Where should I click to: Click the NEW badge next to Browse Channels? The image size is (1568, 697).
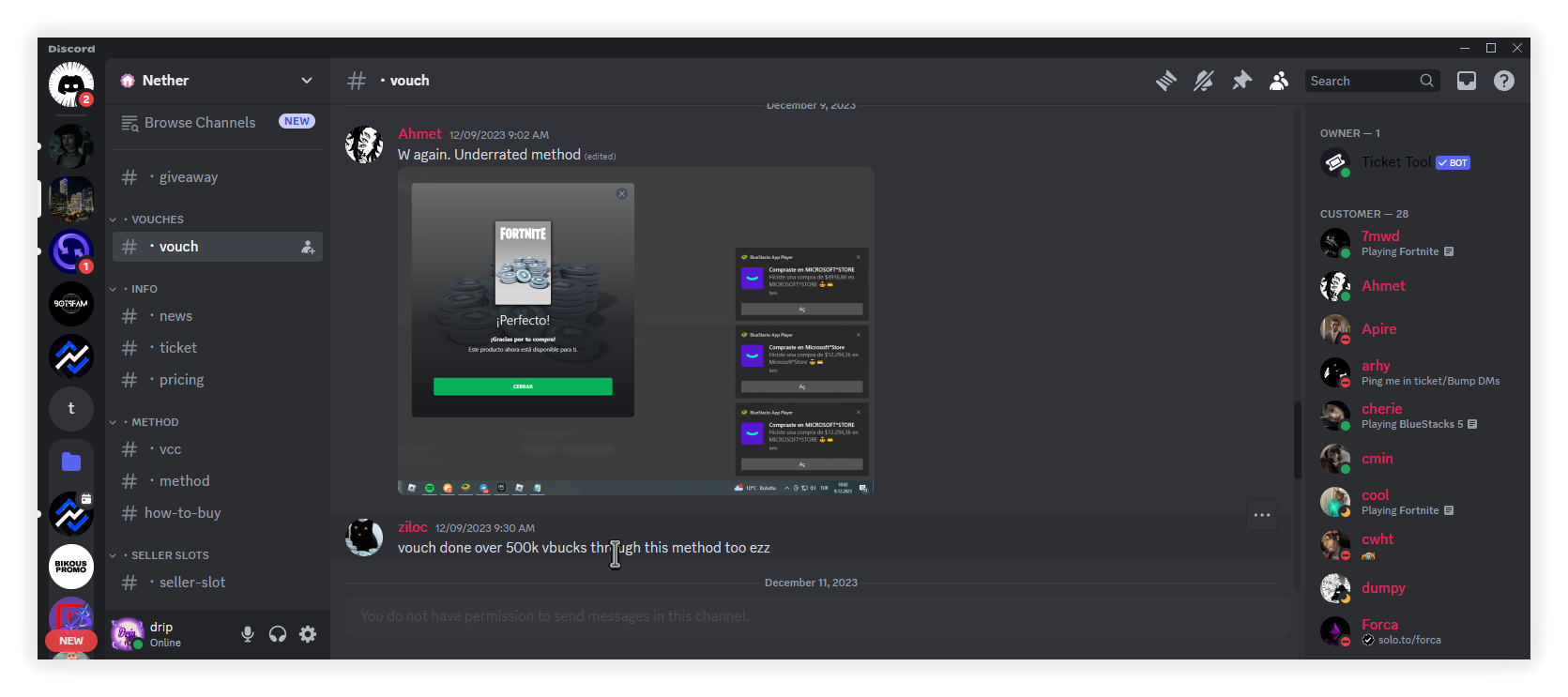[297, 121]
